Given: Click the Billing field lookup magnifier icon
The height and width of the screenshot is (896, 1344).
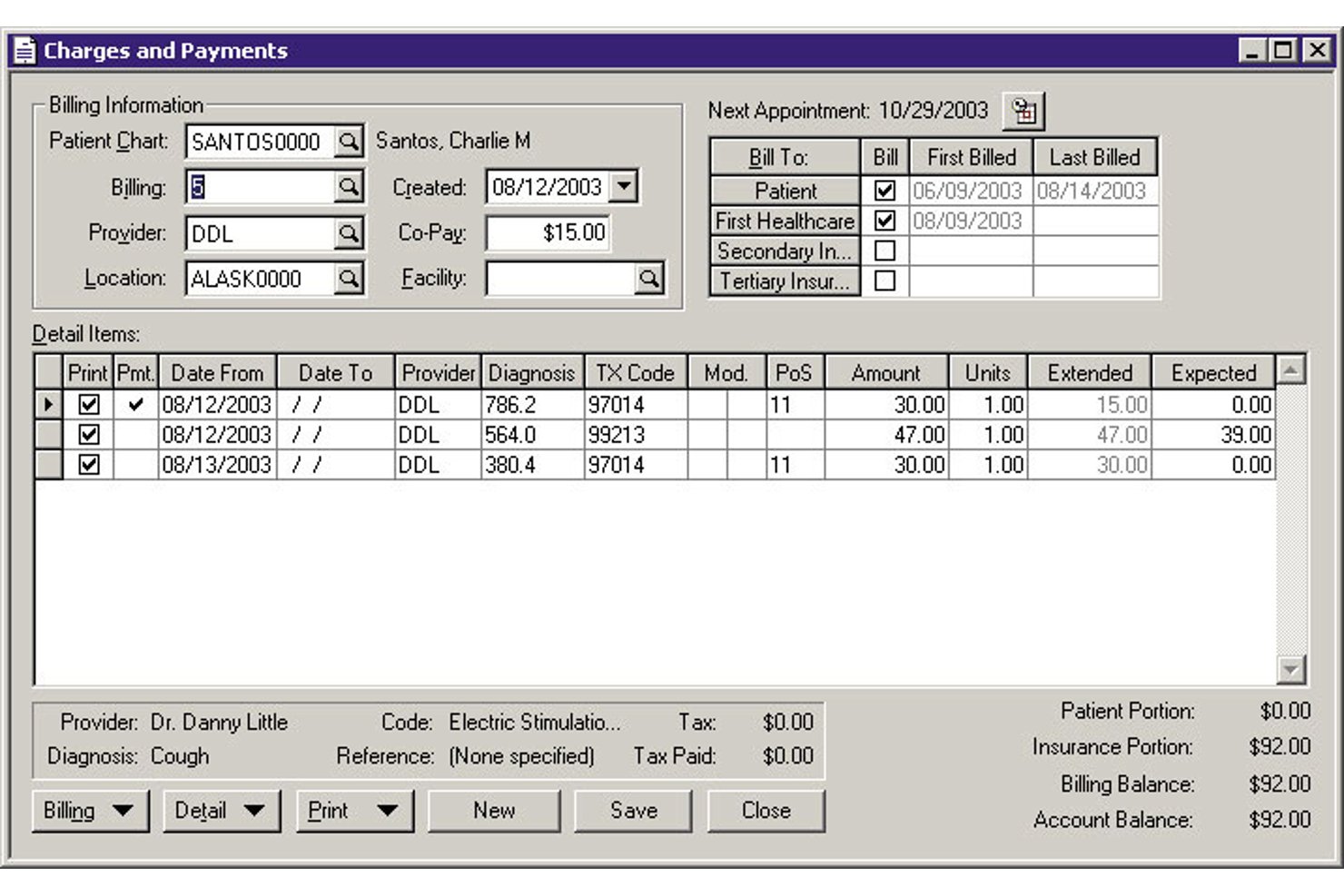Looking at the screenshot, I should 348,187.
